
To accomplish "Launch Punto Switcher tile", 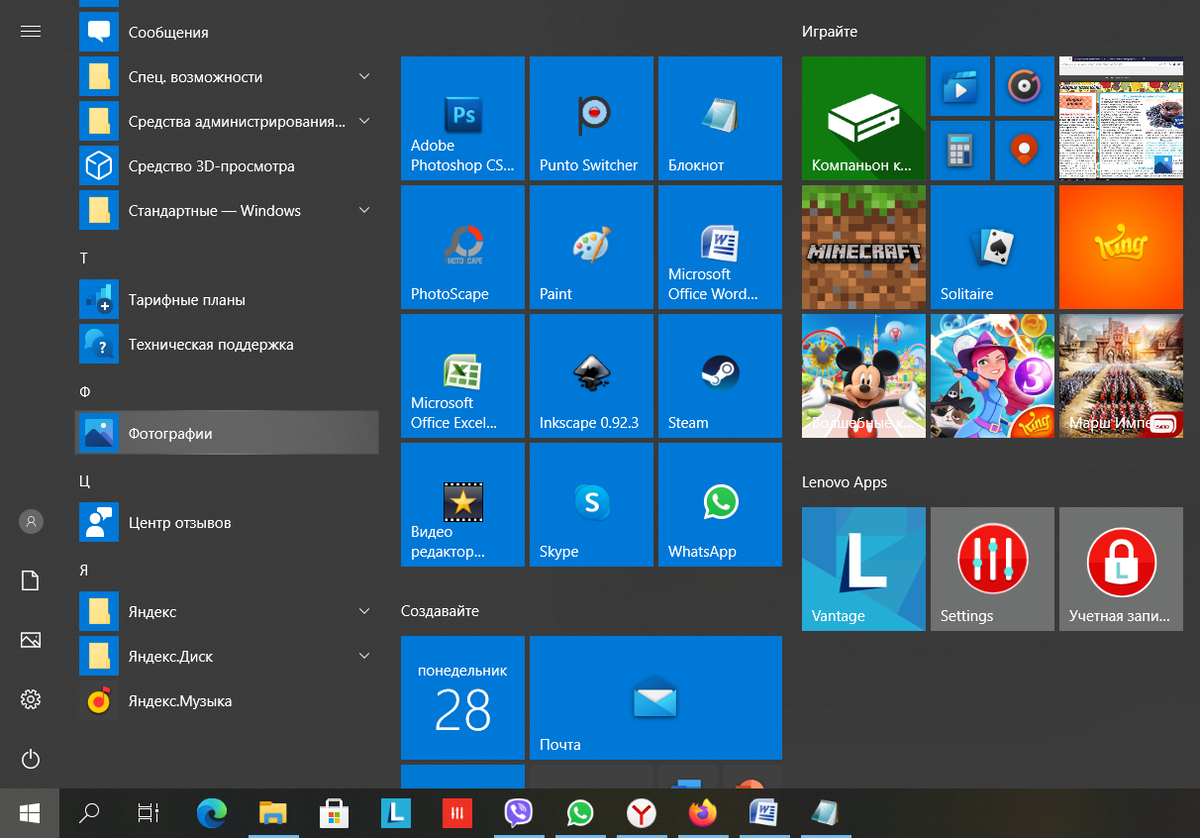I will (591, 118).
